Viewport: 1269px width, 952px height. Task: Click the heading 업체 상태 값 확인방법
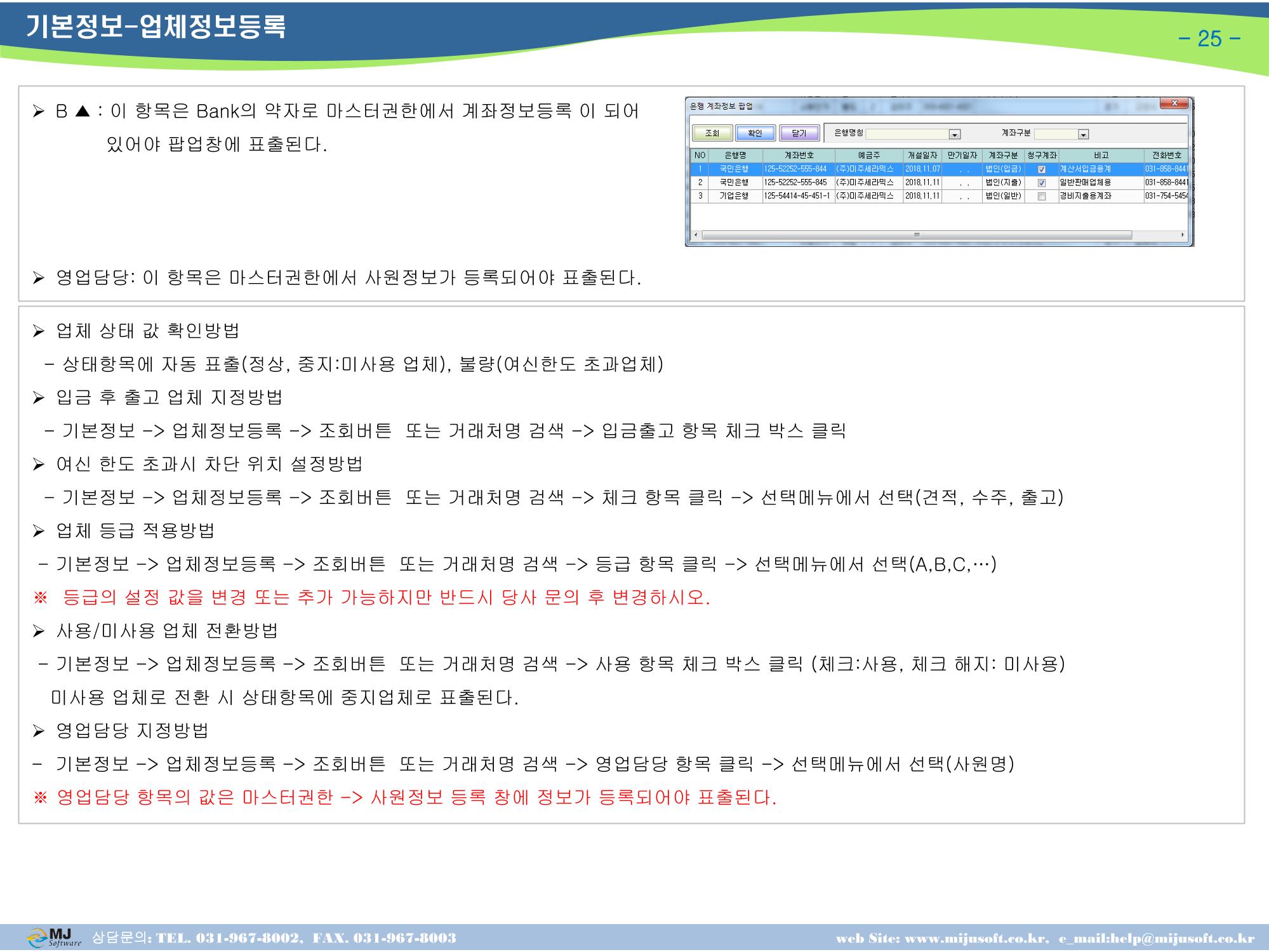coord(147,331)
